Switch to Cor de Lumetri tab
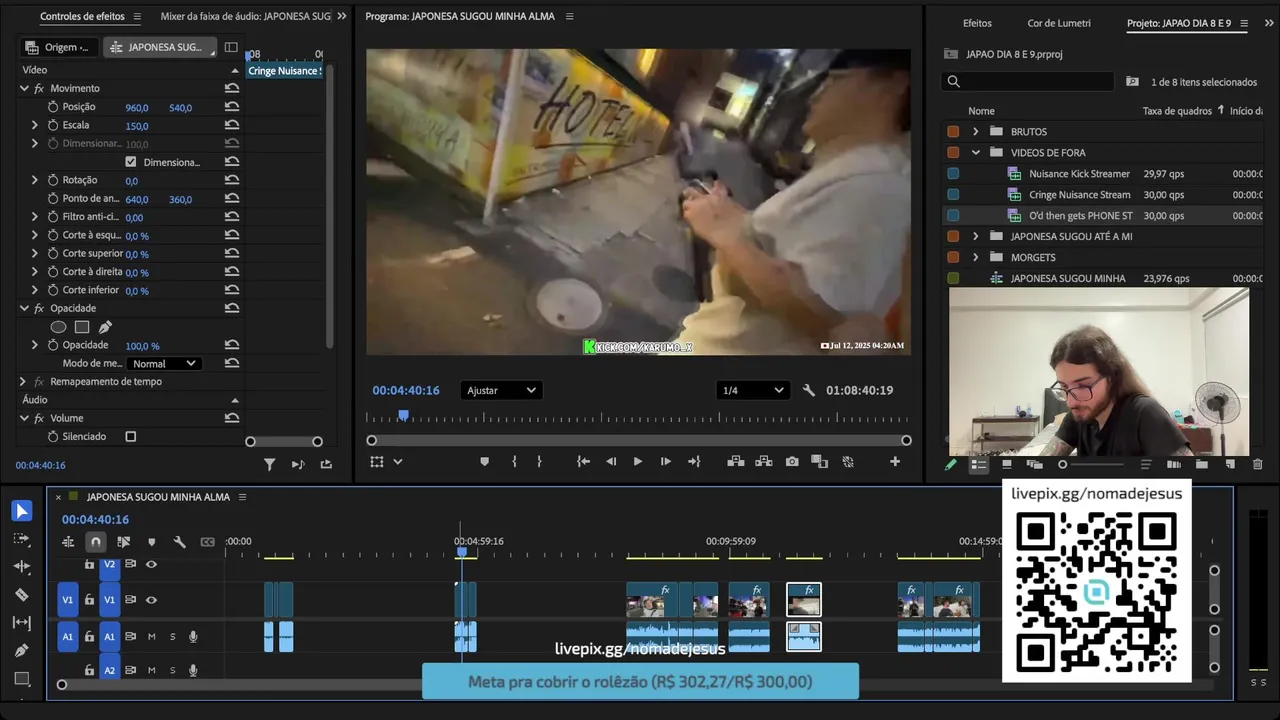1280x720 pixels. coord(1059,23)
